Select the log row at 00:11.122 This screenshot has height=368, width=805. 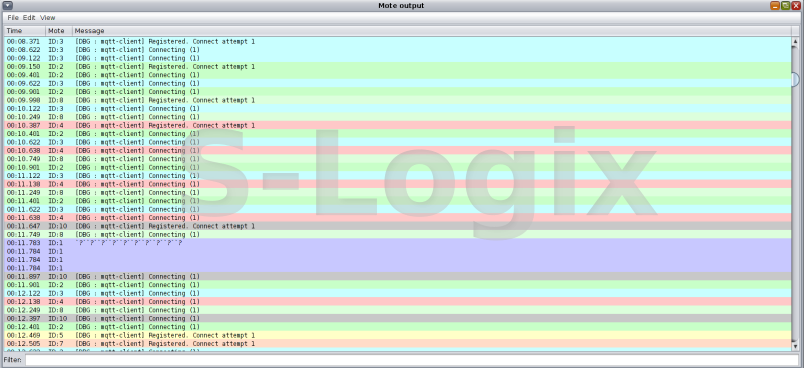click(397, 176)
